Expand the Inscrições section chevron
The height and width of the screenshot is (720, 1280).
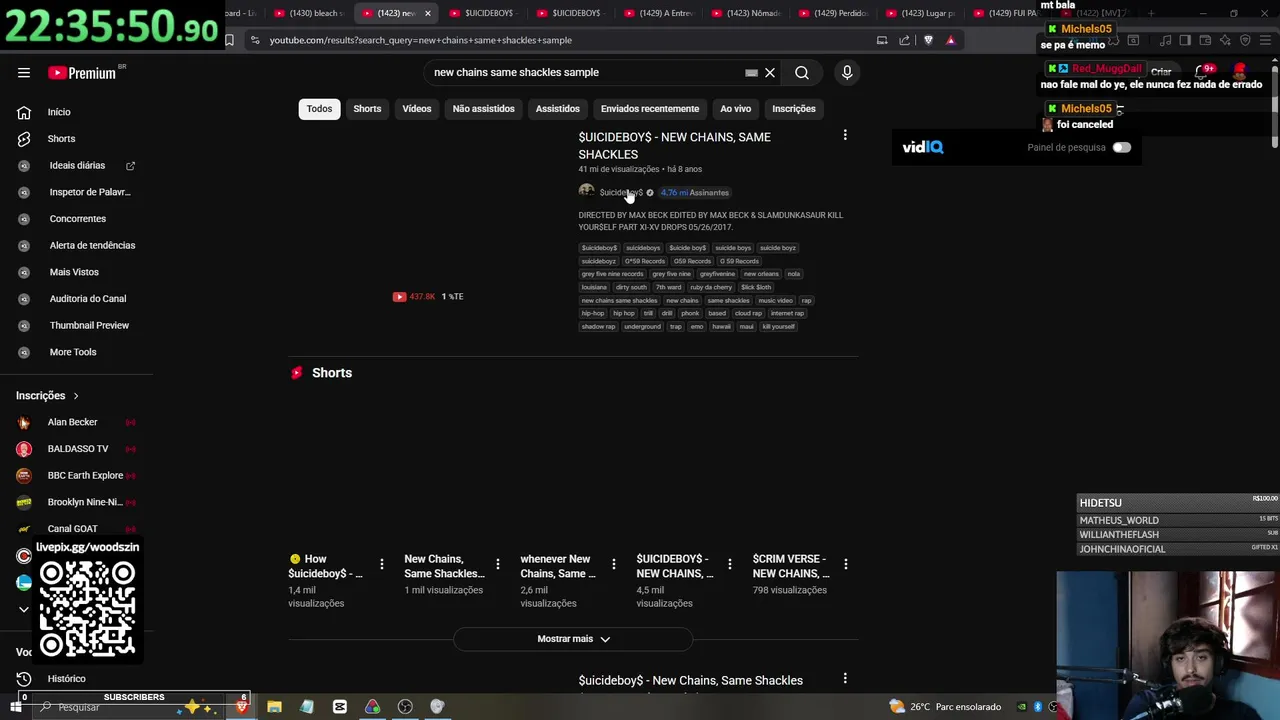tap(75, 396)
